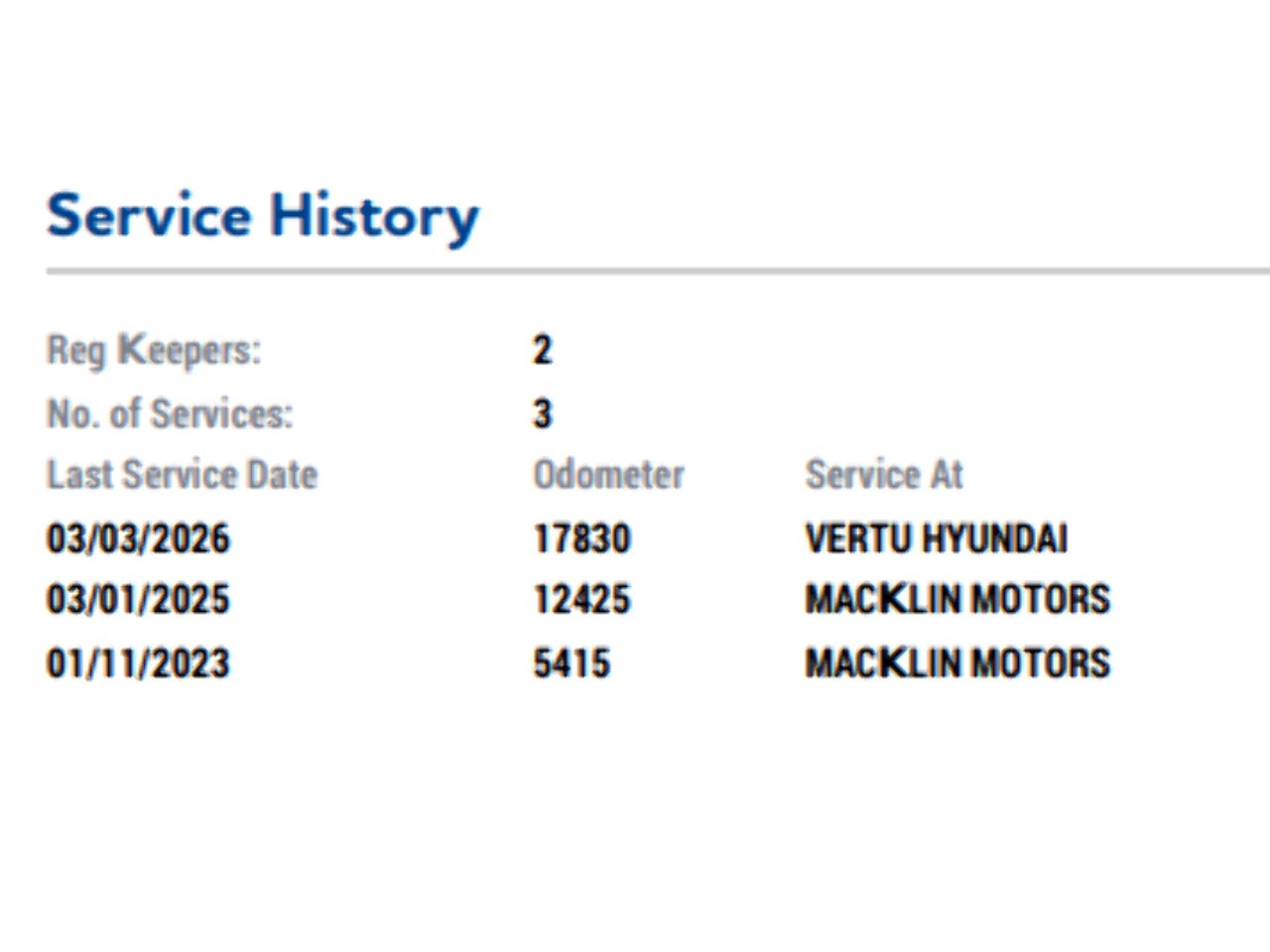The width and height of the screenshot is (1270, 952).
Task: Click the horizontal divider under the heading
Action: [x=658, y=270]
